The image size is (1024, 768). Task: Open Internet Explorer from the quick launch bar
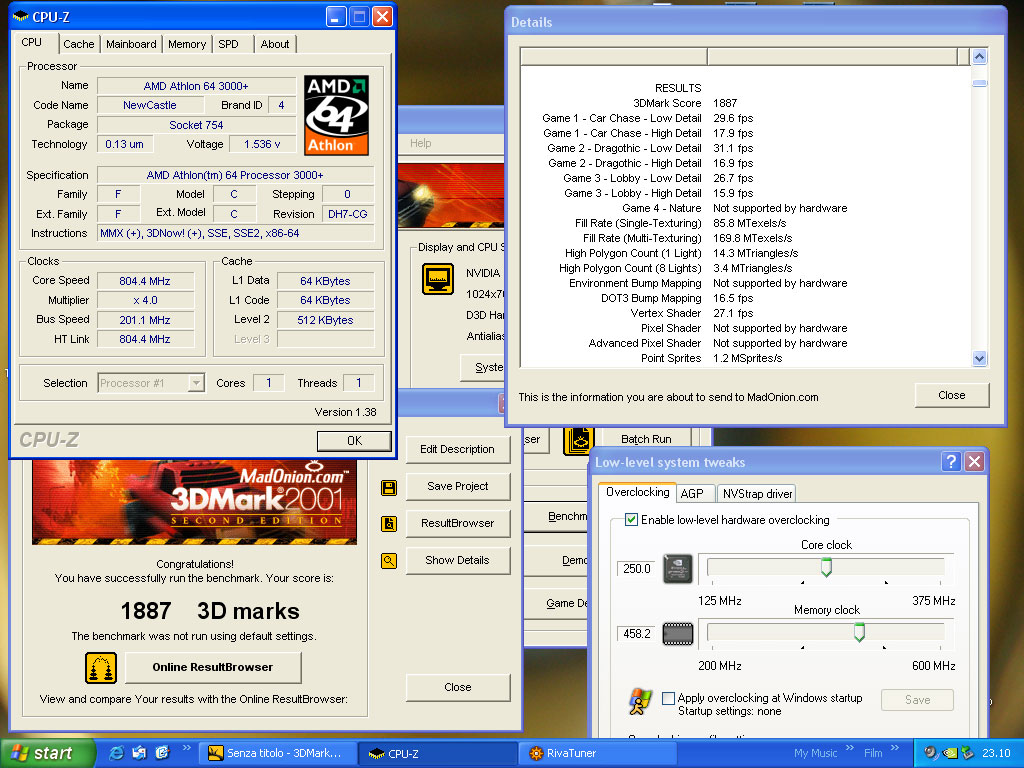click(117, 753)
